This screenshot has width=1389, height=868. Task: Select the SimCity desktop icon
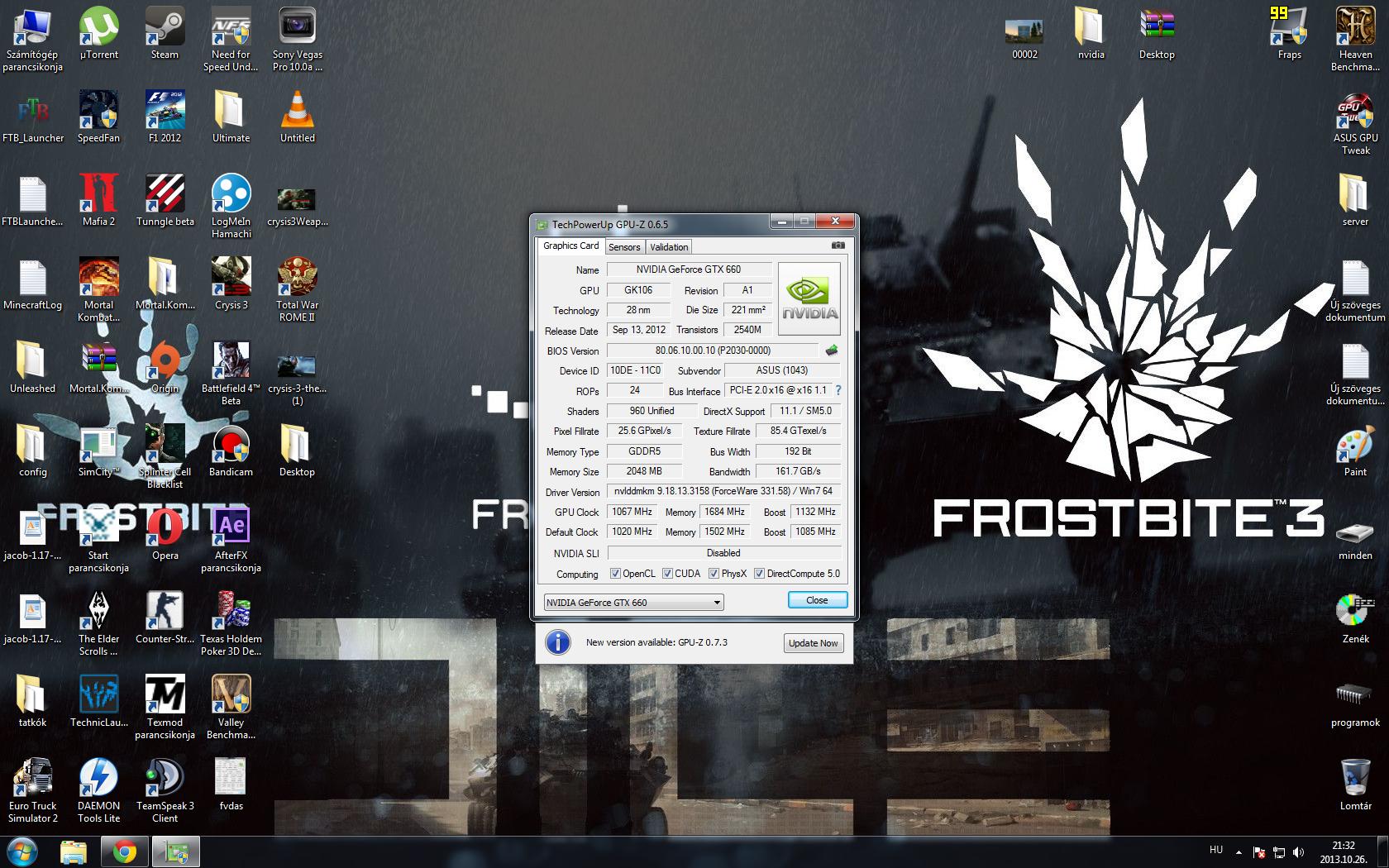point(99,451)
